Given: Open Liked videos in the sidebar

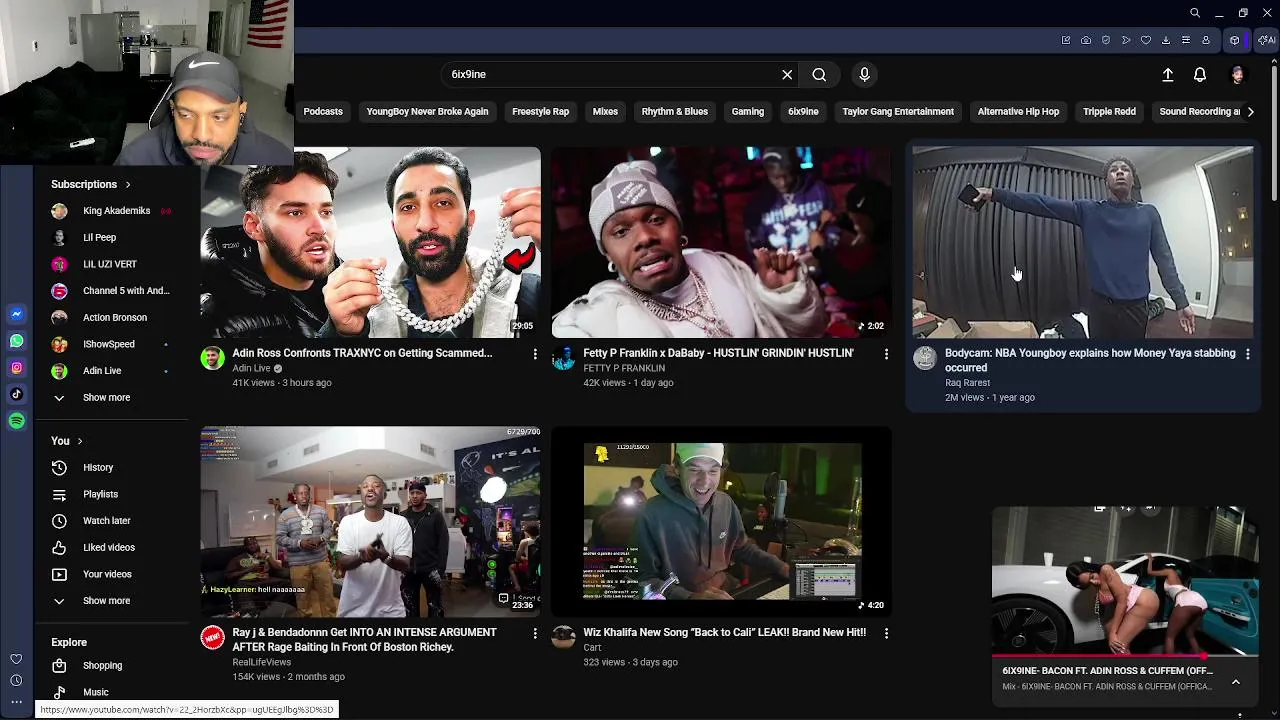Looking at the screenshot, I should click(x=110, y=547).
